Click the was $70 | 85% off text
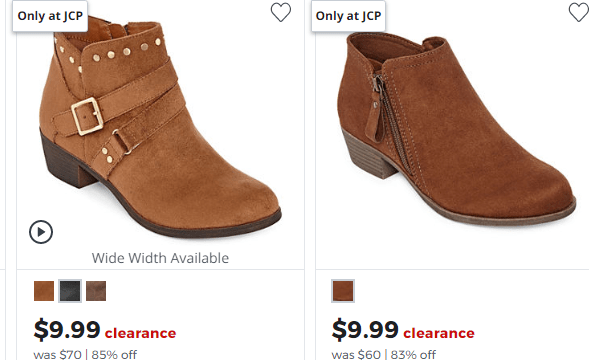589x360 pixels. (85, 354)
